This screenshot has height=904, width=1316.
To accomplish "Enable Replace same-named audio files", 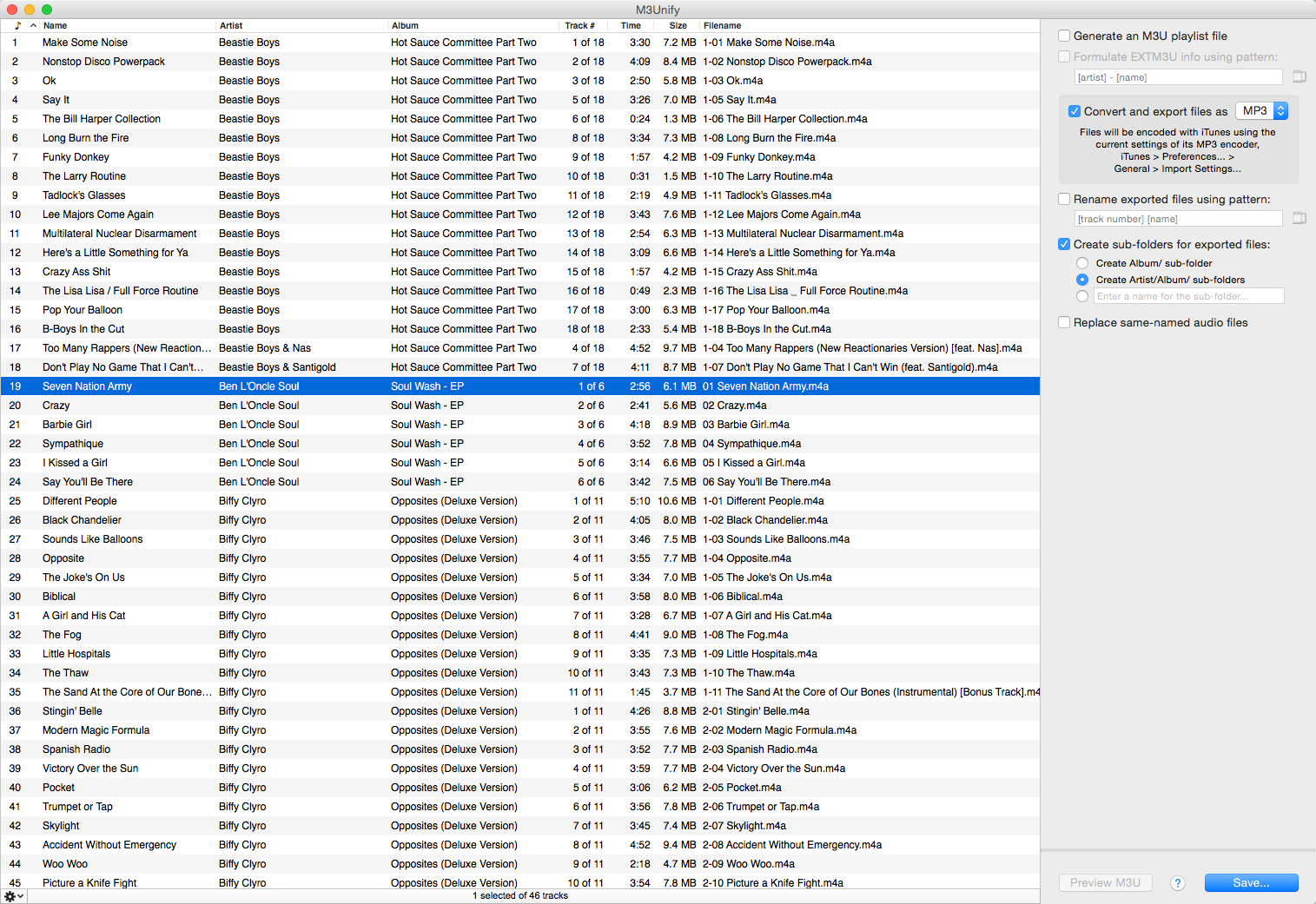I will 1064,322.
